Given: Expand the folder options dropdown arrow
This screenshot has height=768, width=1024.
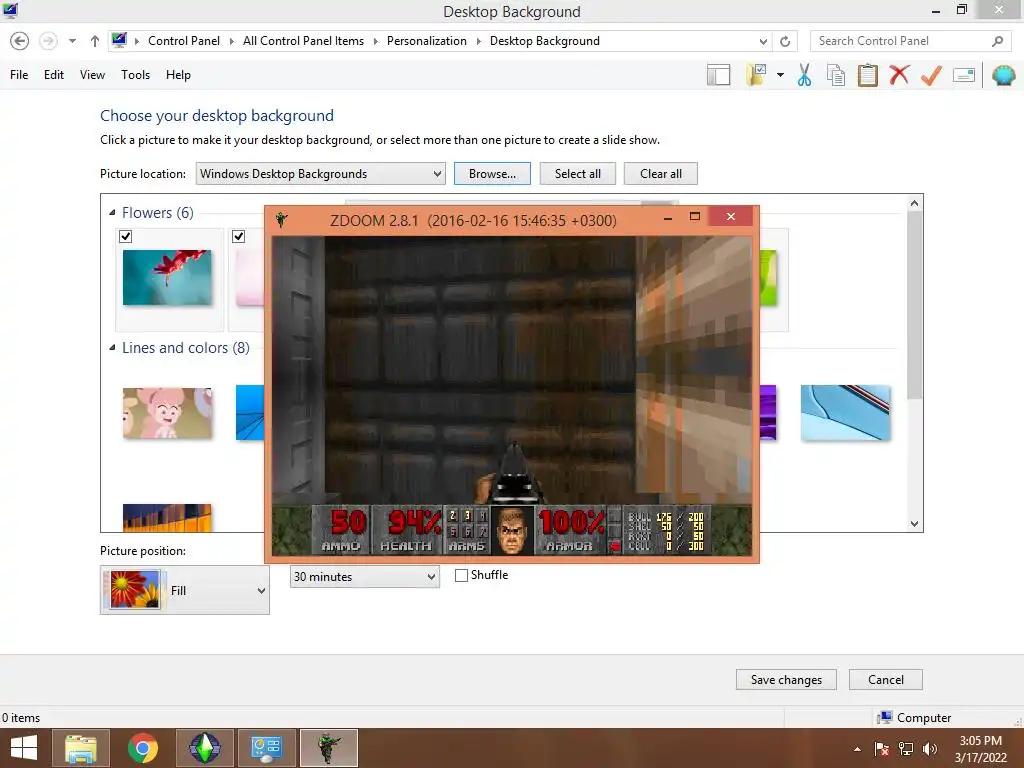Looking at the screenshot, I should (x=780, y=75).
